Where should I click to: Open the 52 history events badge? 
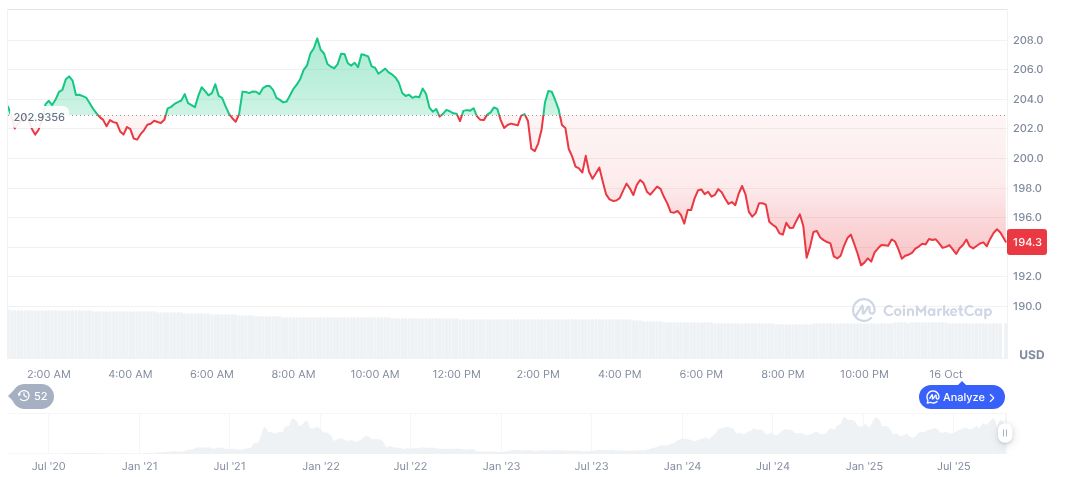(x=33, y=396)
